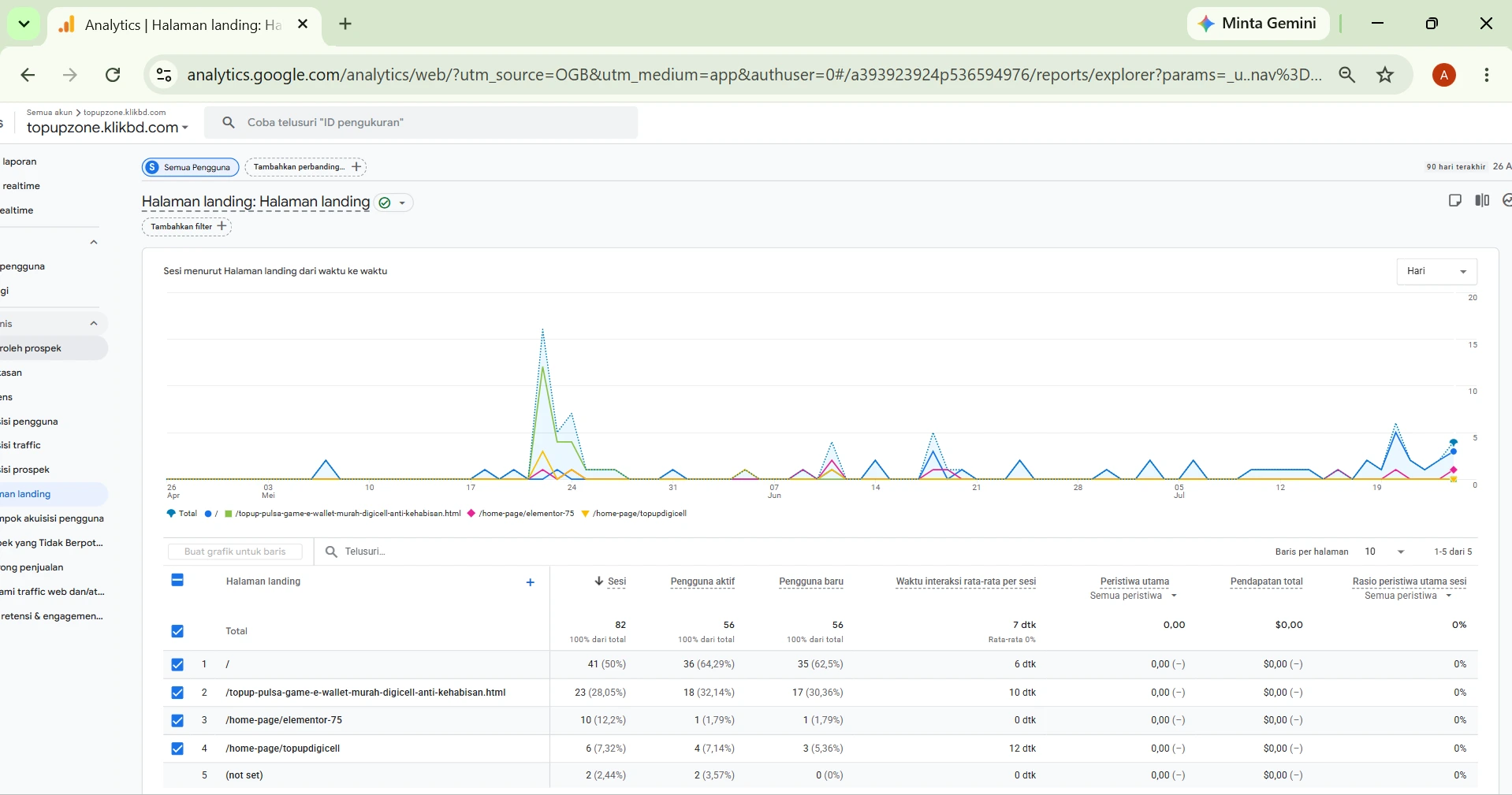Uncheck /home-page/topupdigicell row checkbox
1512x795 pixels.
177,749
